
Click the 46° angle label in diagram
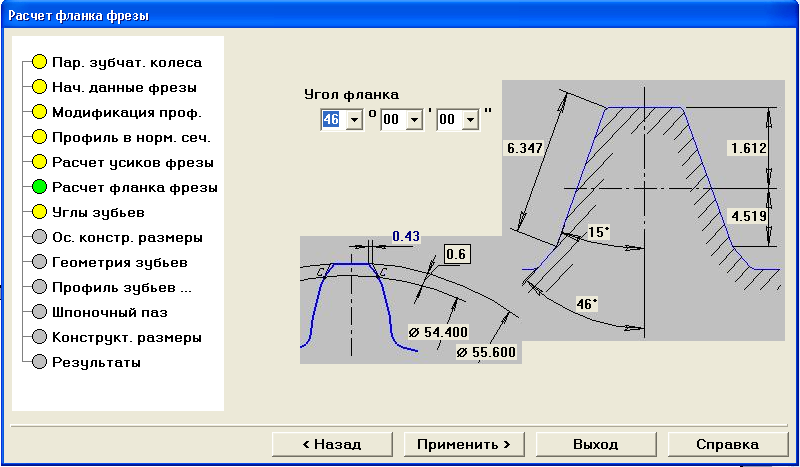pyautogui.click(x=586, y=305)
